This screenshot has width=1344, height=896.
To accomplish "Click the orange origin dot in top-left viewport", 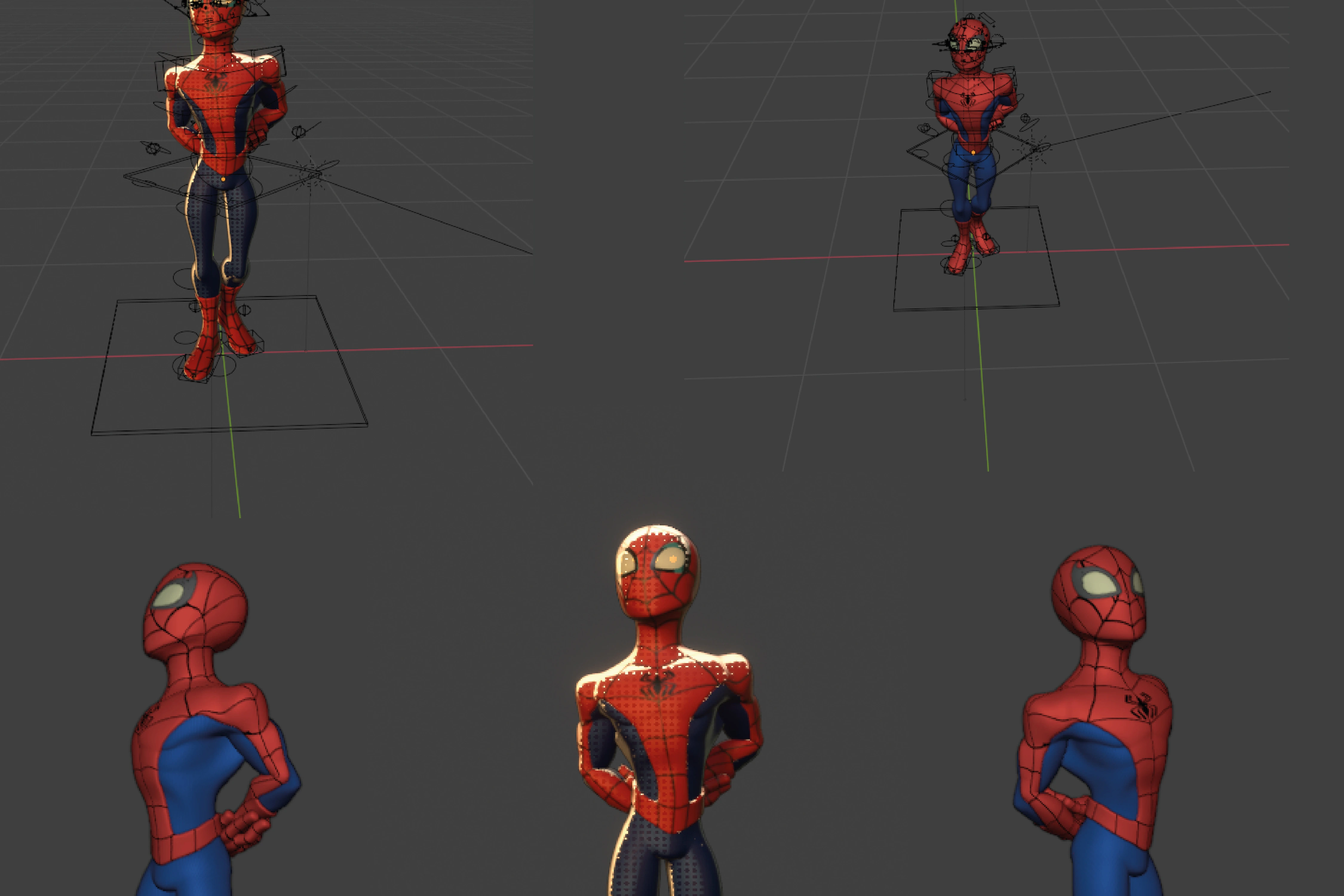I will click(x=223, y=179).
